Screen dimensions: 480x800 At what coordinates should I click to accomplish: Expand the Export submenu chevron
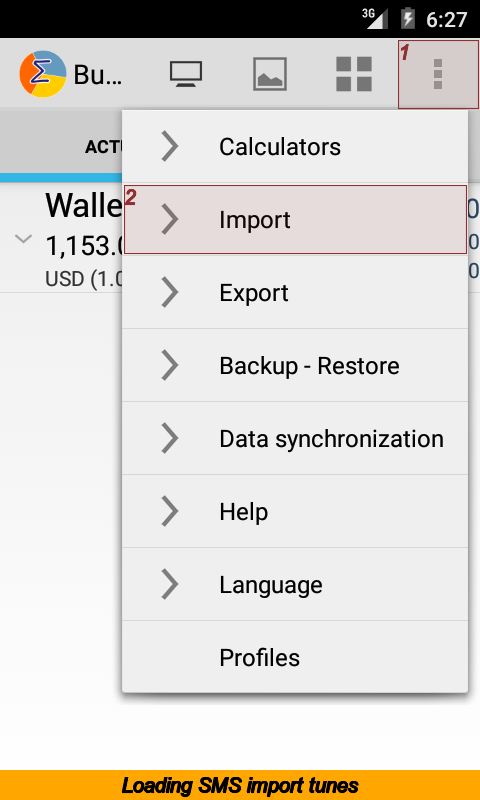click(x=170, y=292)
